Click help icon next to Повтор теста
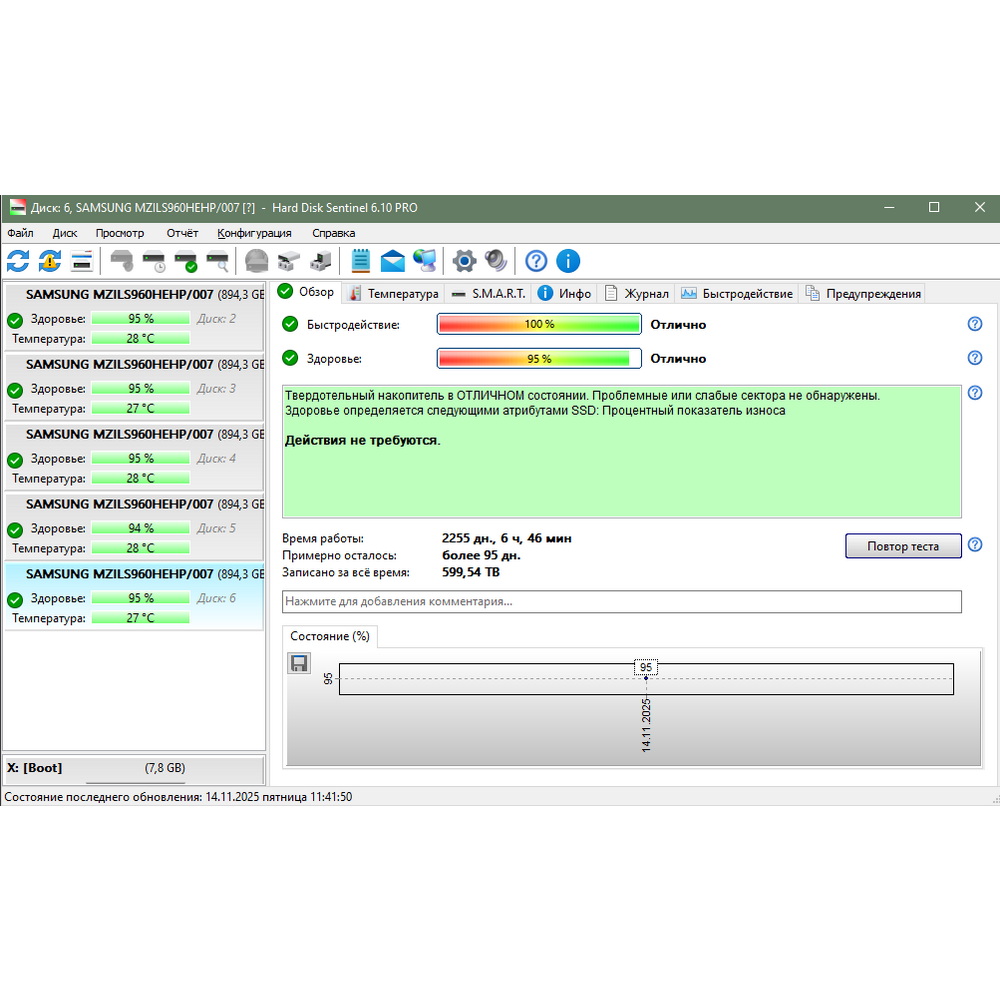The width and height of the screenshot is (1000, 1000). [975, 545]
